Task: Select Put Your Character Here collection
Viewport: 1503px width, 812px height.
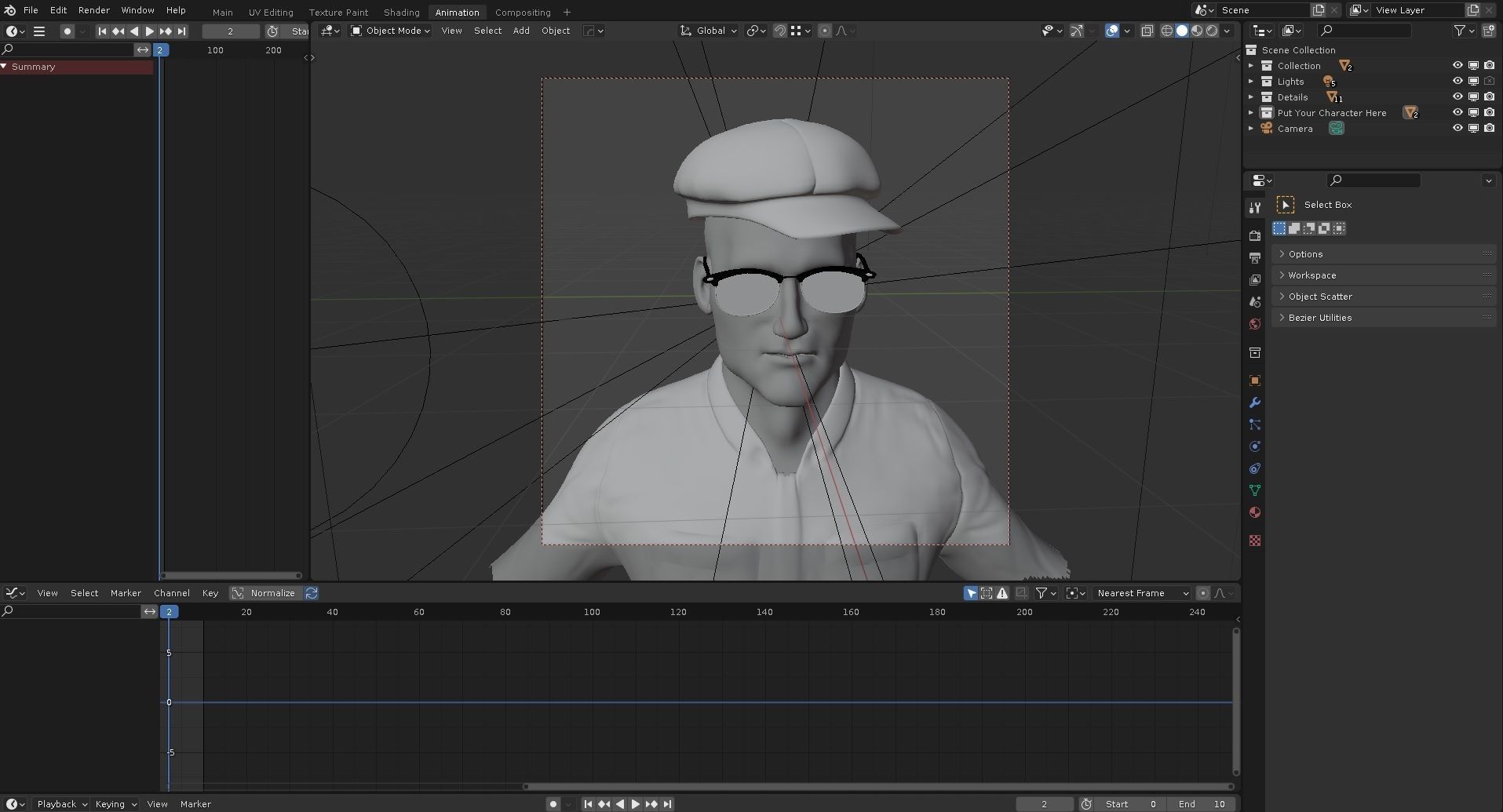Action: 1331,113
